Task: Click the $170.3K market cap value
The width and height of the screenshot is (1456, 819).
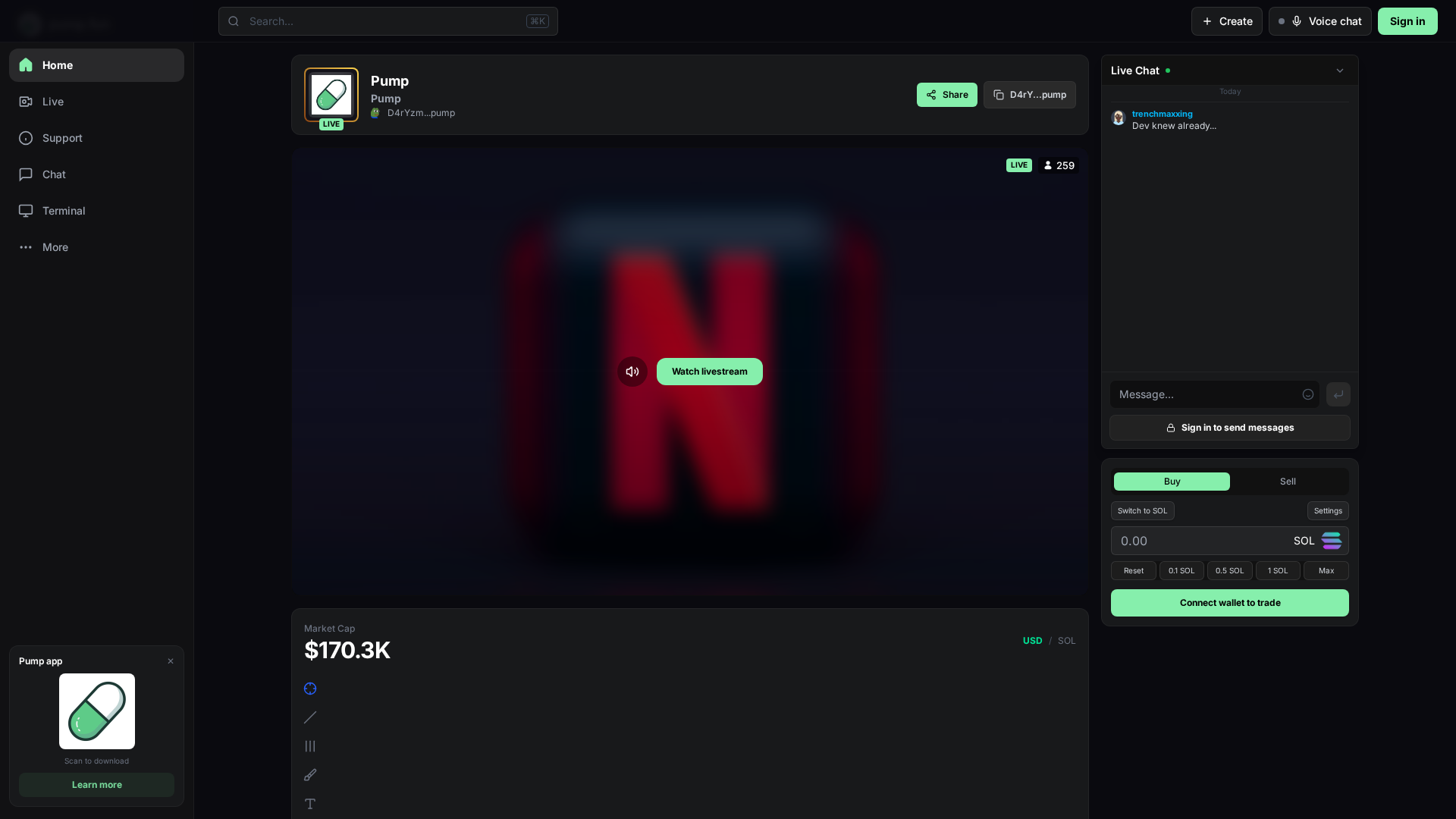Action: point(347,650)
